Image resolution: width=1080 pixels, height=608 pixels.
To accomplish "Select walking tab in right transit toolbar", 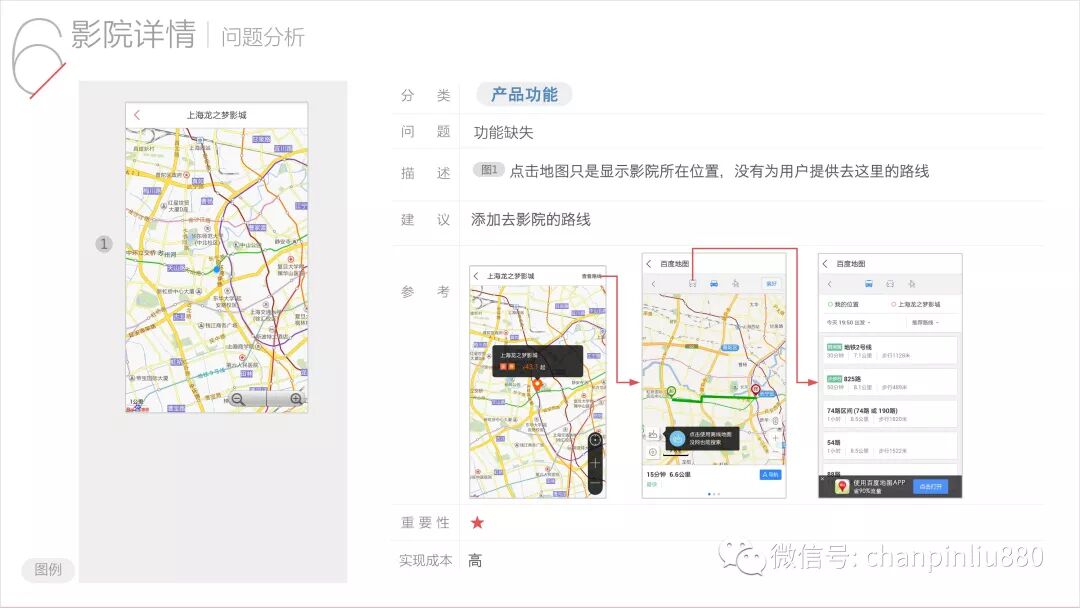I will pyautogui.click(x=912, y=284).
